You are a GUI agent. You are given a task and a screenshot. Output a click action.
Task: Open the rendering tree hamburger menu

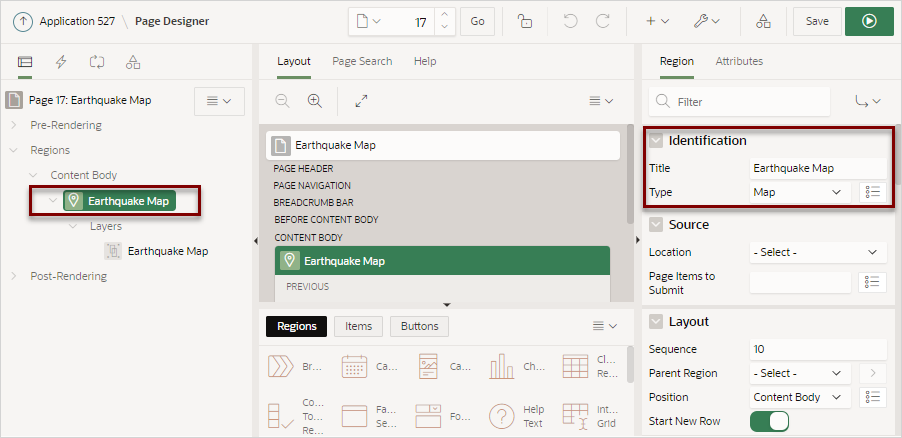click(x=219, y=101)
